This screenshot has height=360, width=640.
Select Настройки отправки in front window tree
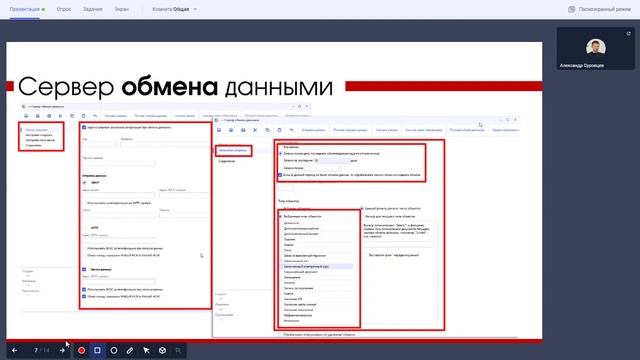tap(232, 151)
